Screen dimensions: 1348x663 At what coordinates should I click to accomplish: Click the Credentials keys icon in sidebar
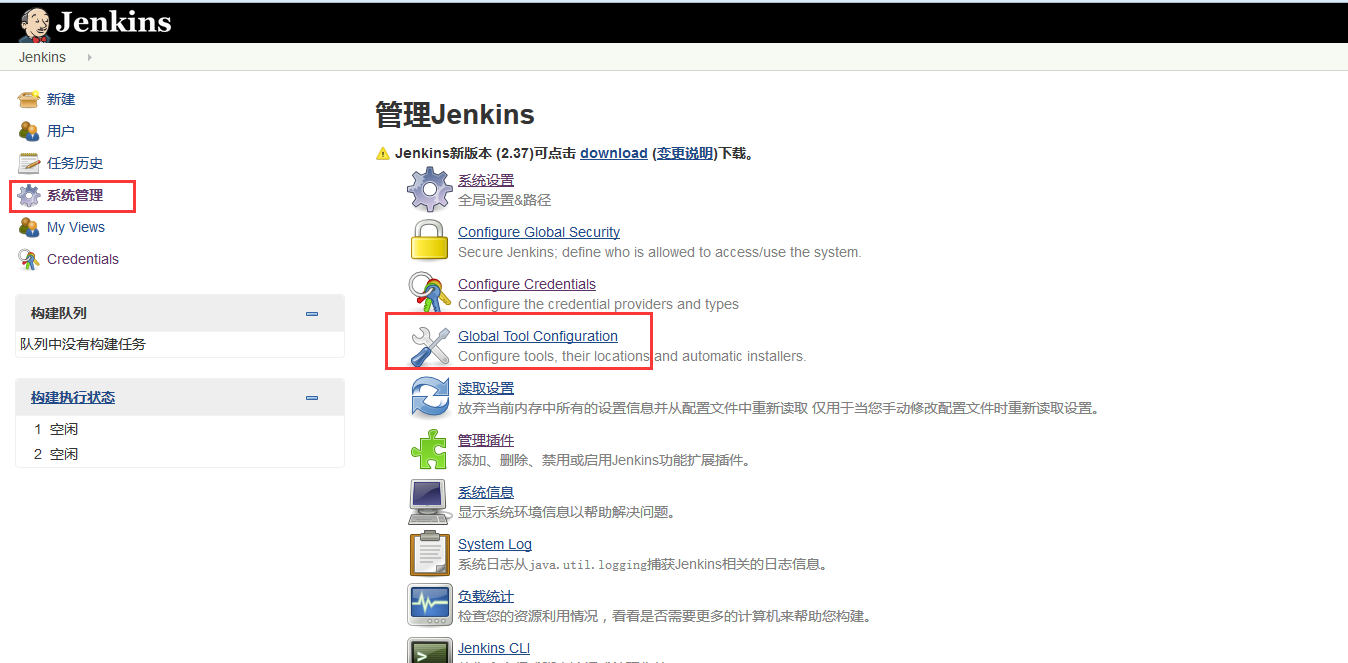(29, 259)
